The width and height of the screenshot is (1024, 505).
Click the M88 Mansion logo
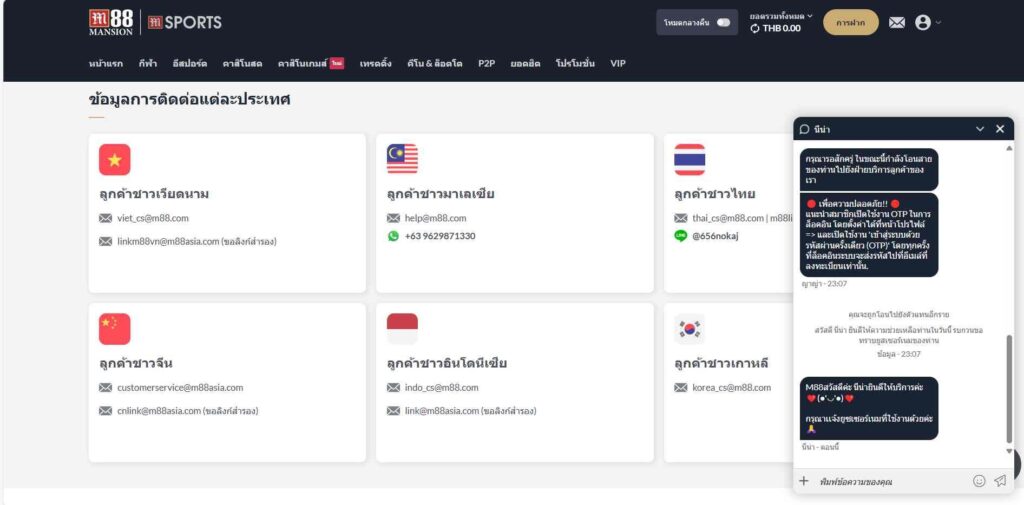coord(111,22)
